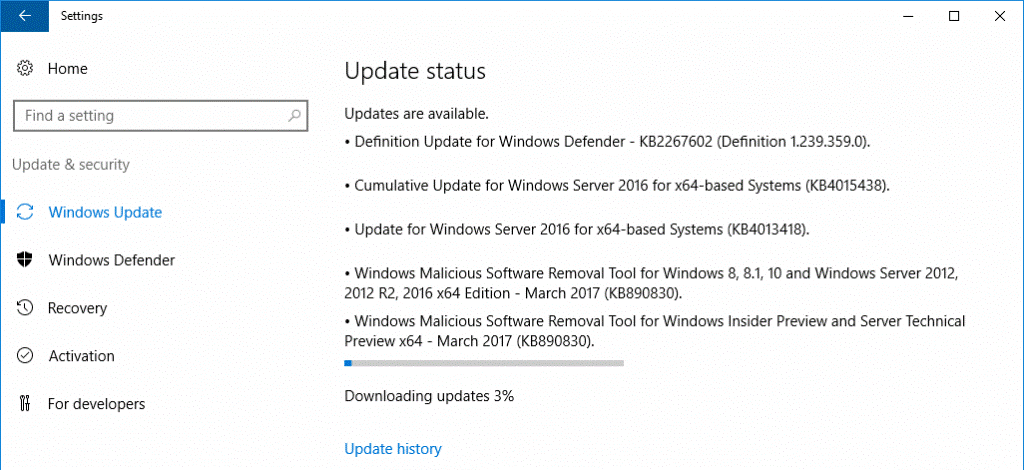Click the Cumulative Update KB4015438 entry
The height and width of the screenshot is (470, 1024).
618,185
